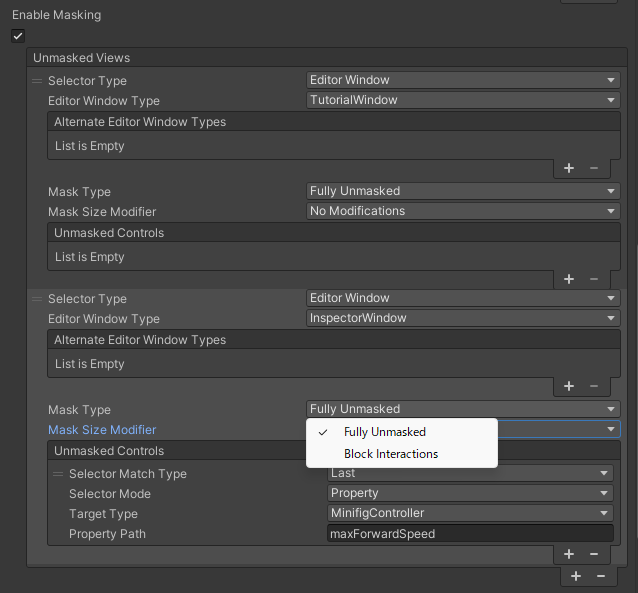Click drag handle beside Selector Match Type

coord(58,474)
